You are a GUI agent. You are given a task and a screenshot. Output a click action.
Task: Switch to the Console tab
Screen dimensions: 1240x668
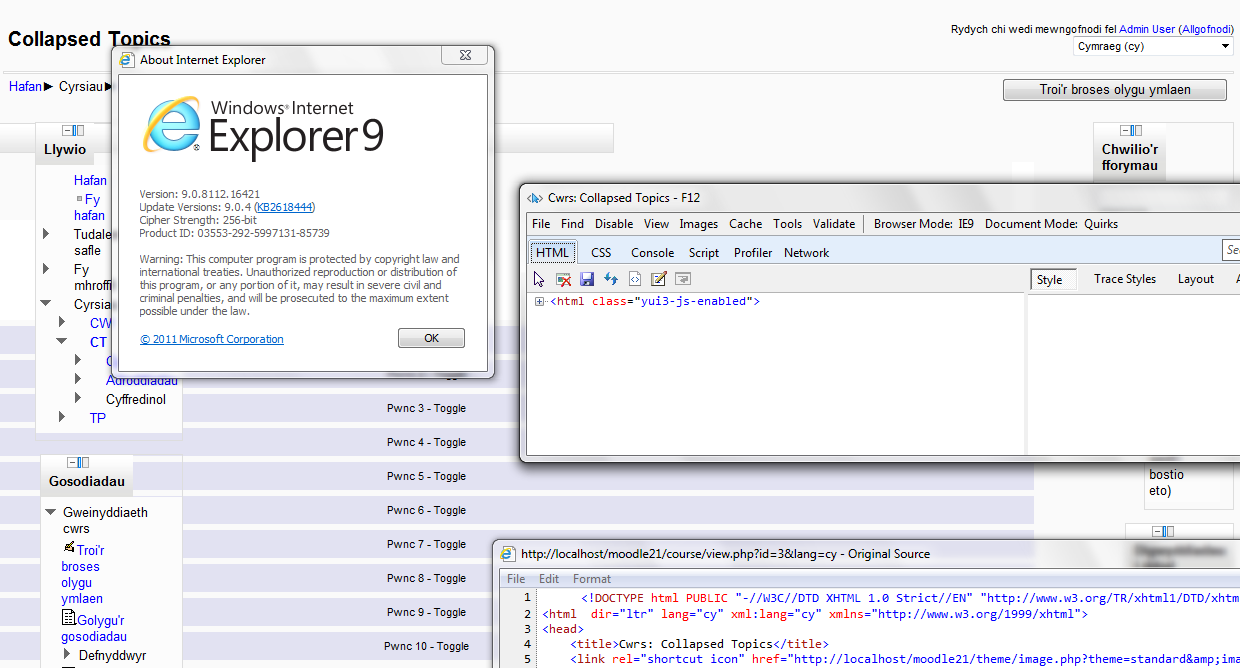[653, 253]
